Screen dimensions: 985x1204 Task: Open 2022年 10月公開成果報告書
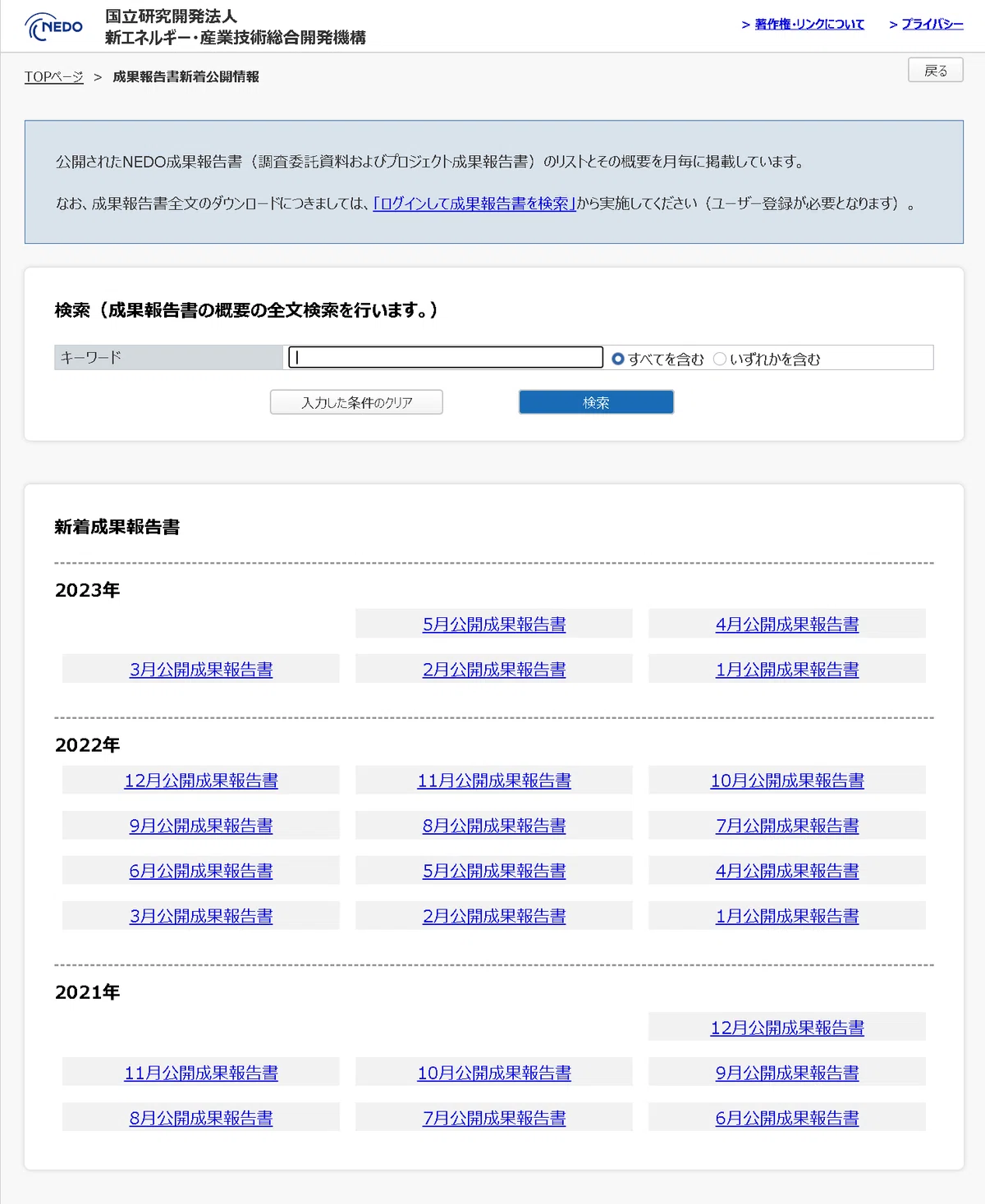787,781
